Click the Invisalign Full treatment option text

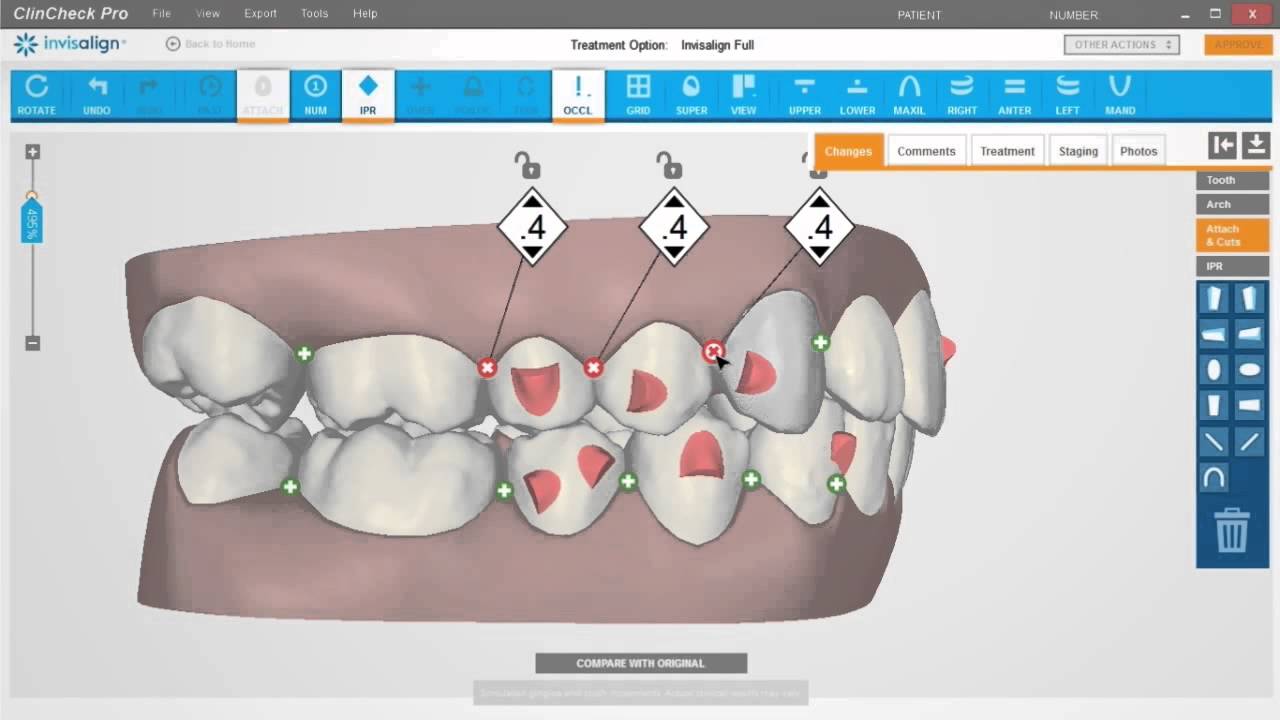point(717,45)
